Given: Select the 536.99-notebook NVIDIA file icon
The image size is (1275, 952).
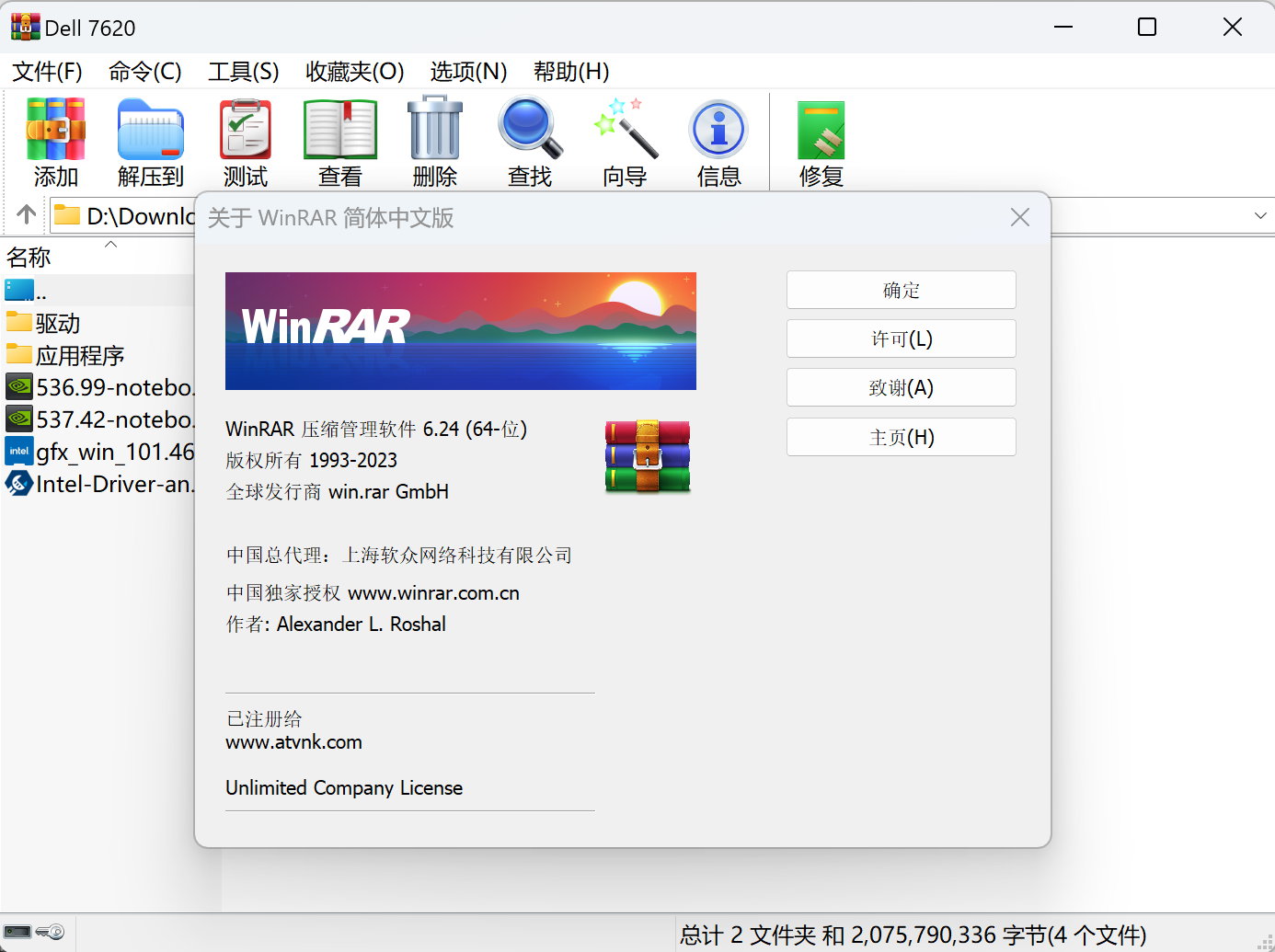Looking at the screenshot, I should click(19, 387).
